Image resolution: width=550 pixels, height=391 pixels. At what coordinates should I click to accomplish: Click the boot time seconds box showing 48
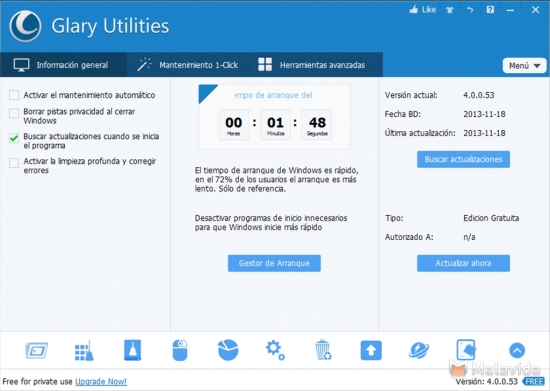317,125
